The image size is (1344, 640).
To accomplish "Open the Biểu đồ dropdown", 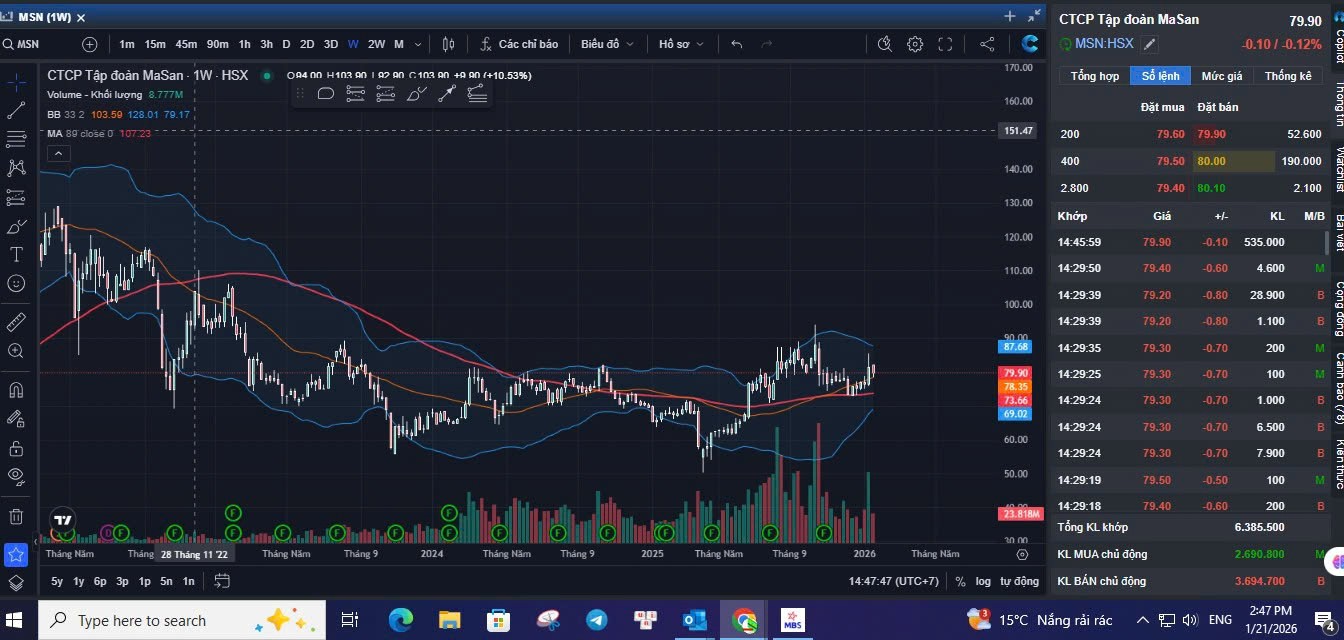I will pyautogui.click(x=608, y=44).
